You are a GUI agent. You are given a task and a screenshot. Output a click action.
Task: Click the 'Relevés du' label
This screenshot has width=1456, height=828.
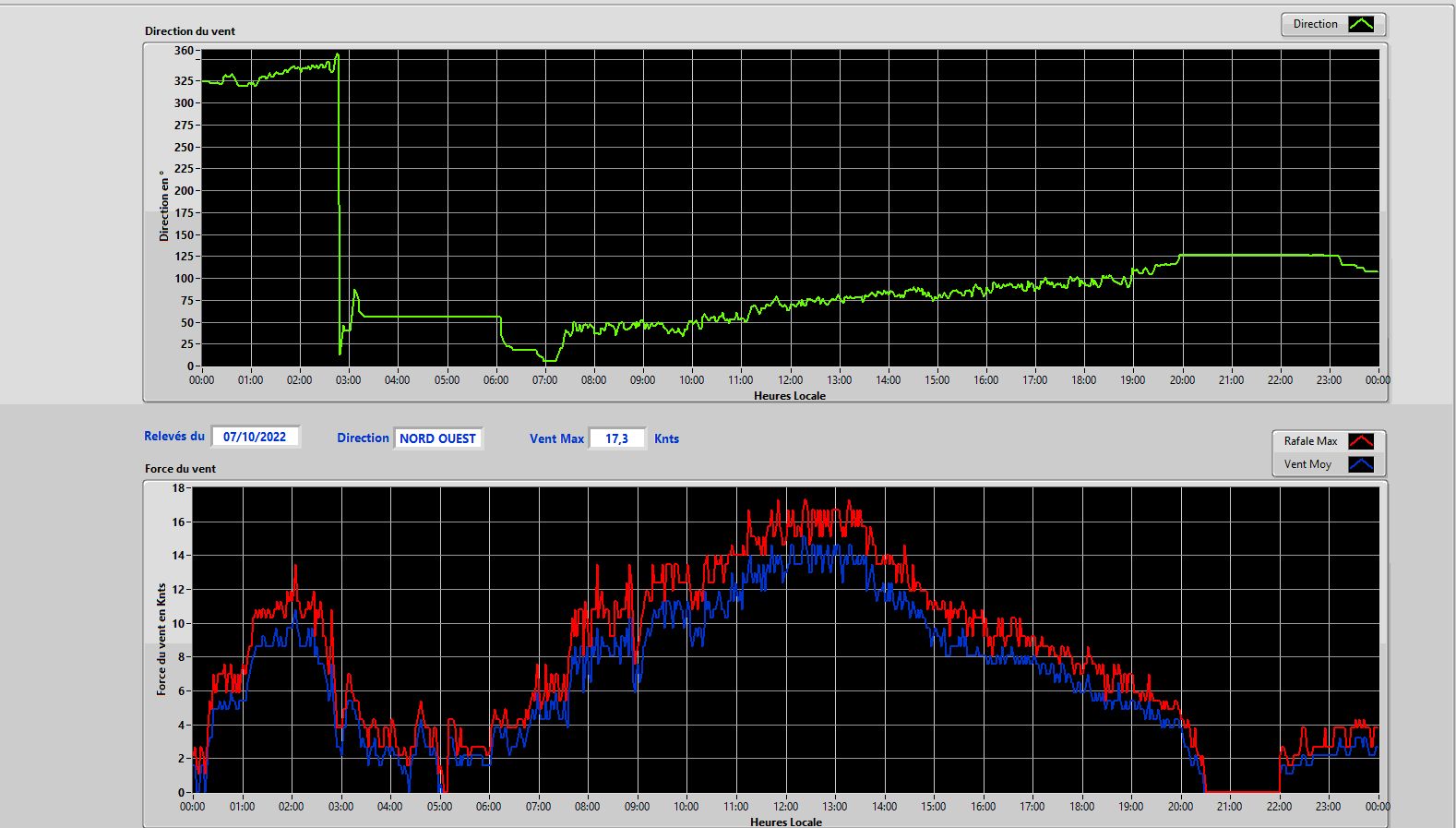(x=174, y=436)
